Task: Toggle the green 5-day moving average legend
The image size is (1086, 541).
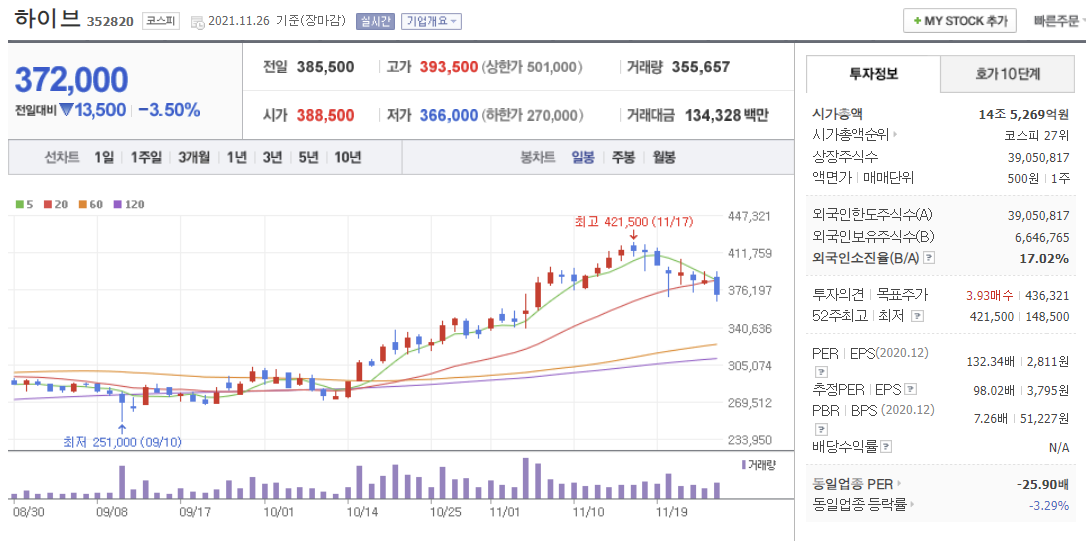Action: [x=22, y=204]
